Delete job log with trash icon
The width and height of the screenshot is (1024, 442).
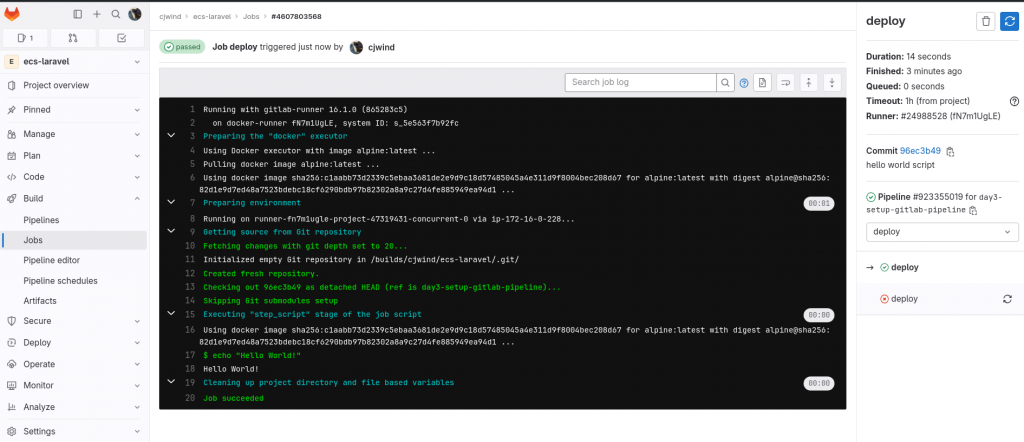coord(985,21)
